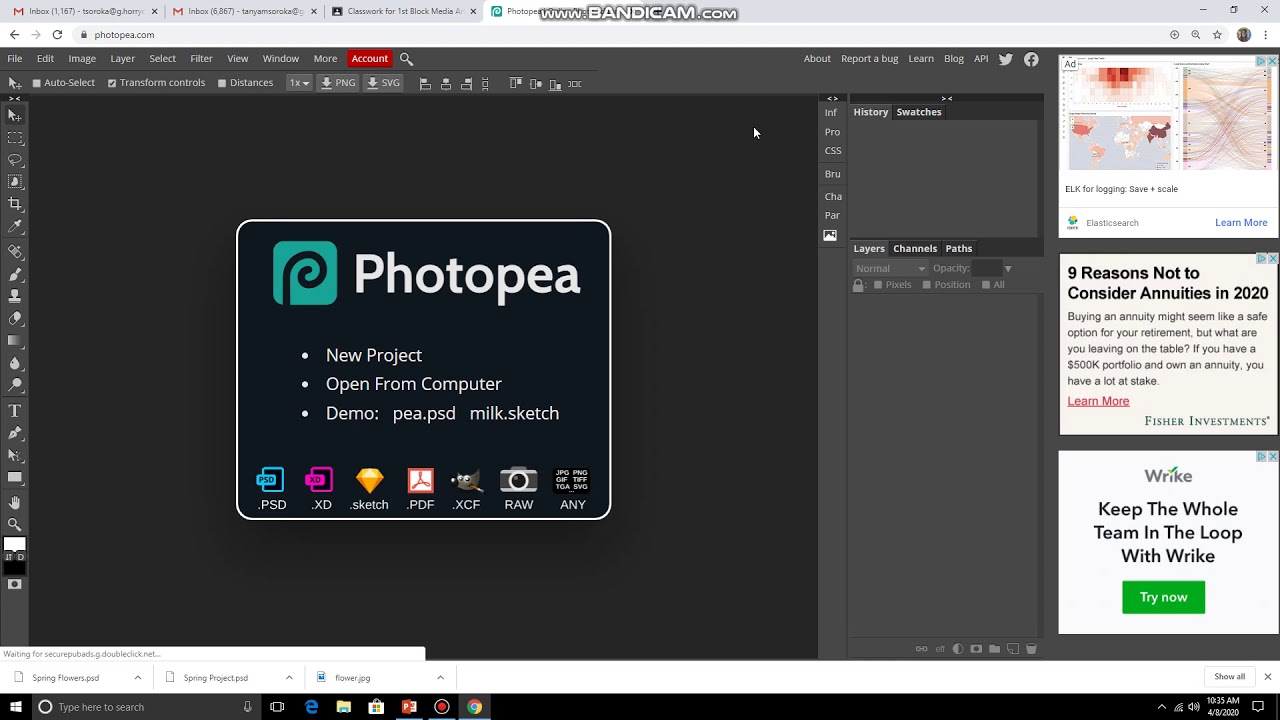Image resolution: width=1280 pixels, height=720 pixels.
Task: Select the Rectangle Select tool
Action: 15,138
